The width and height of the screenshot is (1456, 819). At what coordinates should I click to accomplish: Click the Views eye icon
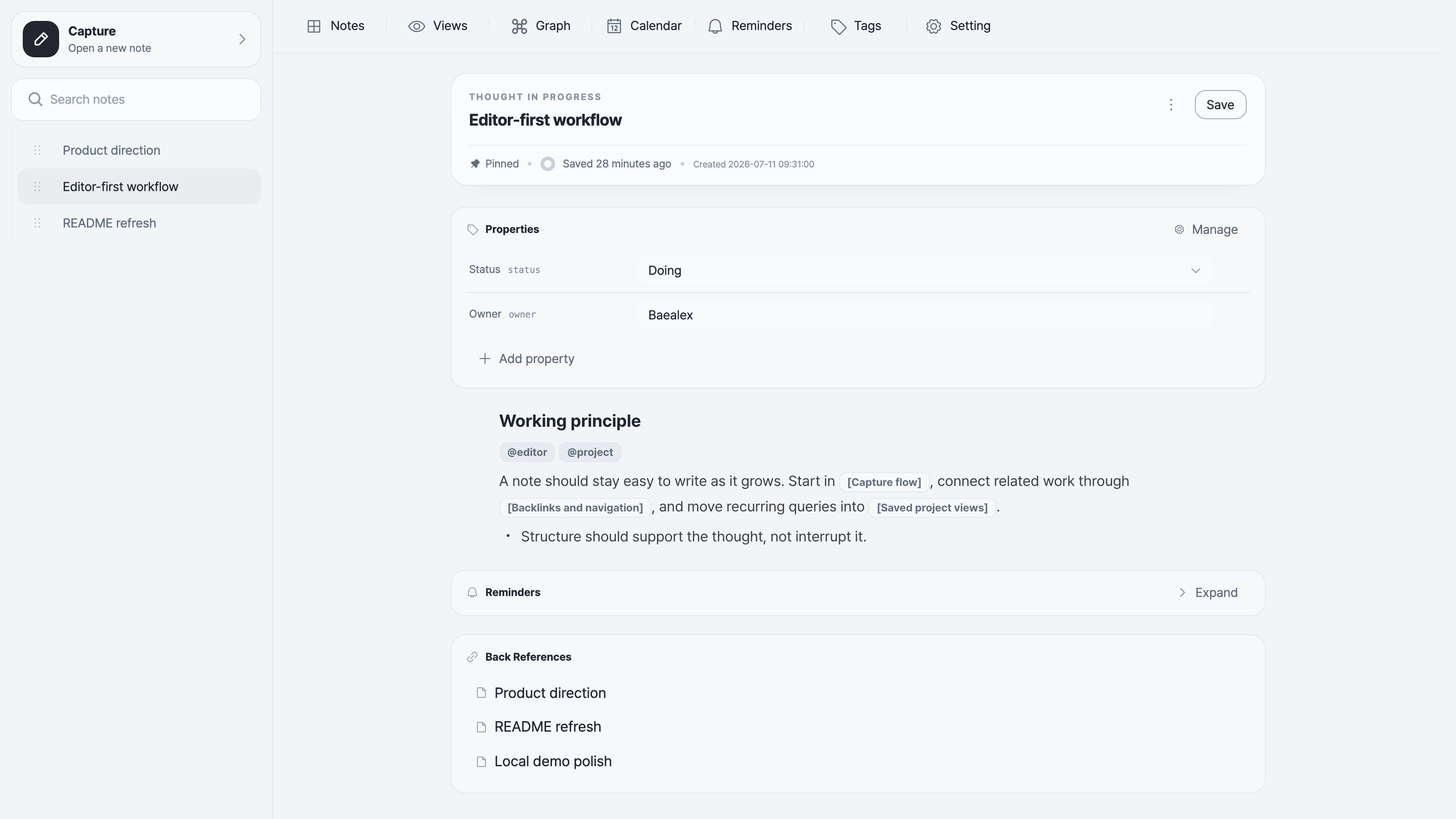coord(417,26)
